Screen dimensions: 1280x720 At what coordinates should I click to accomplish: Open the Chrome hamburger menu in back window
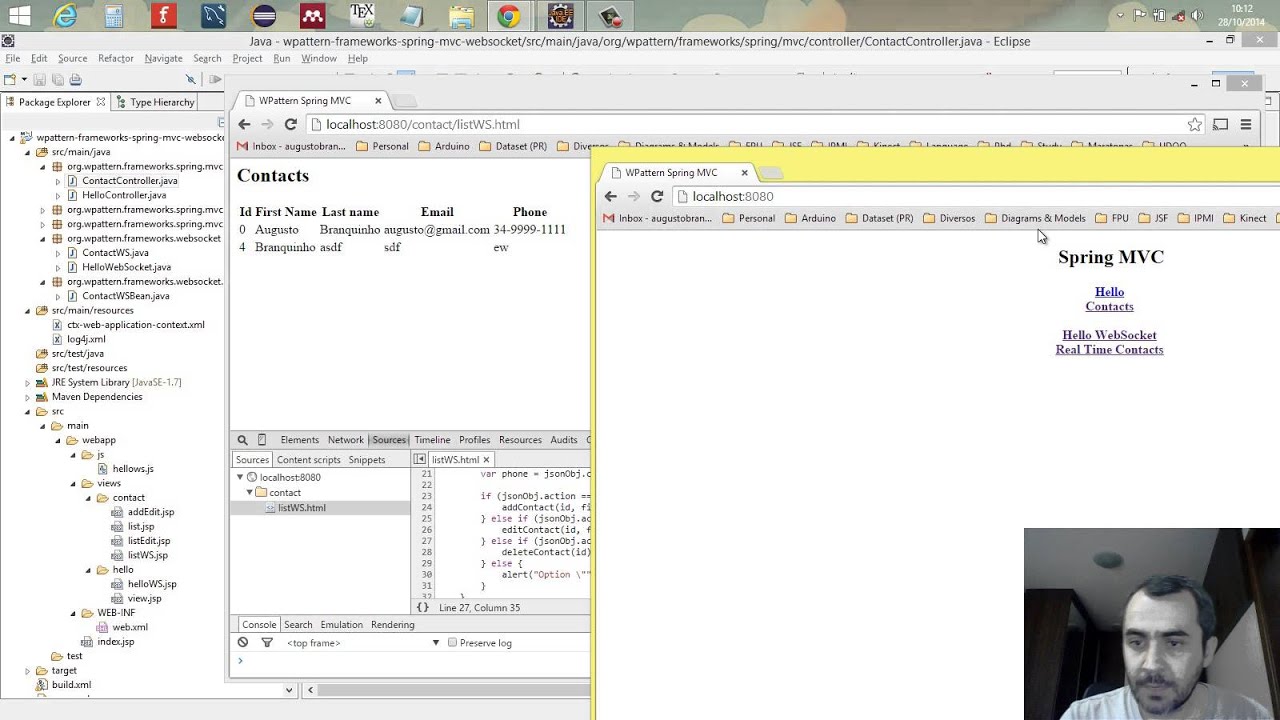[1246, 125]
